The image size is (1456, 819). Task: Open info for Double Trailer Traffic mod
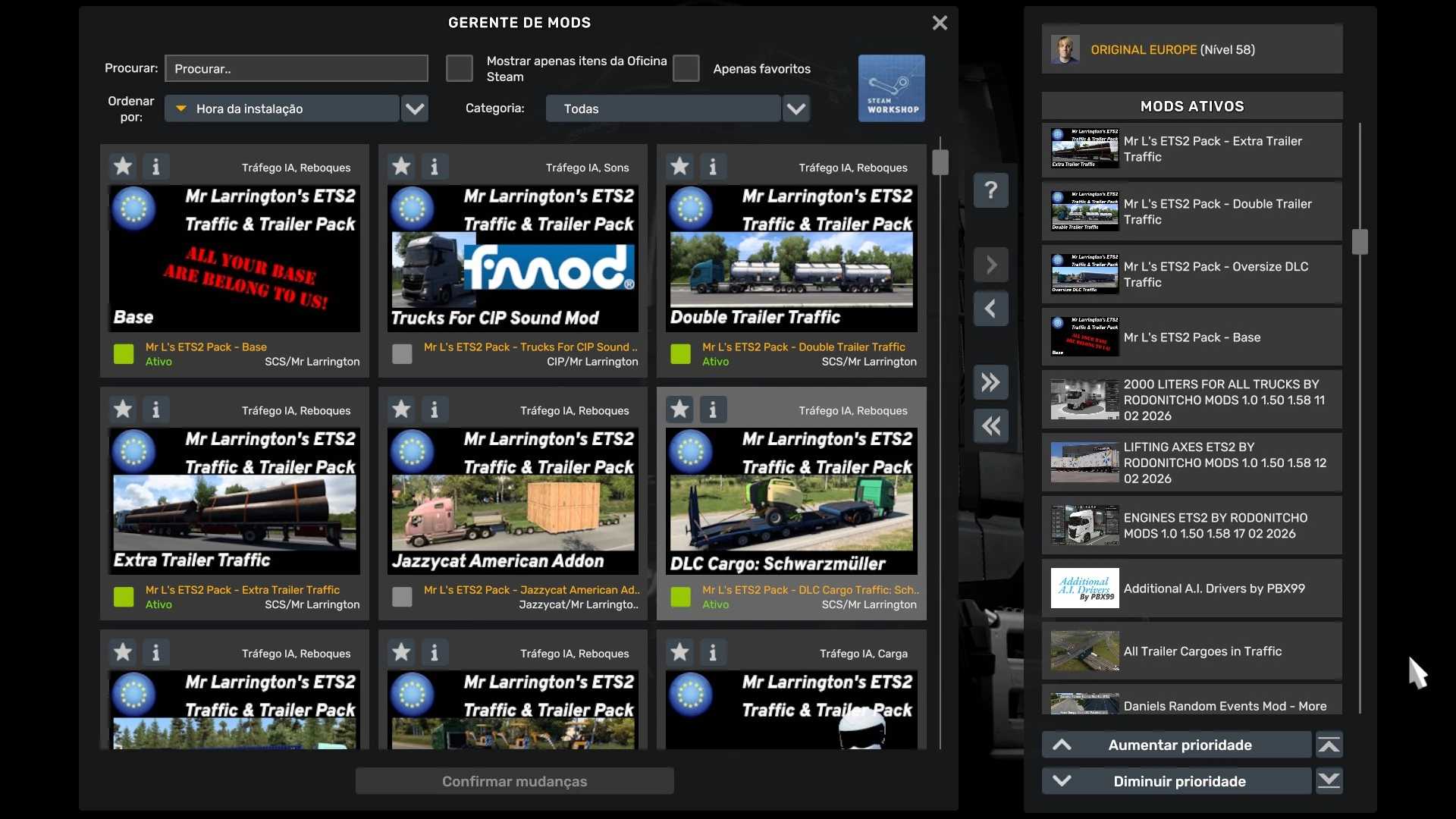(x=713, y=166)
